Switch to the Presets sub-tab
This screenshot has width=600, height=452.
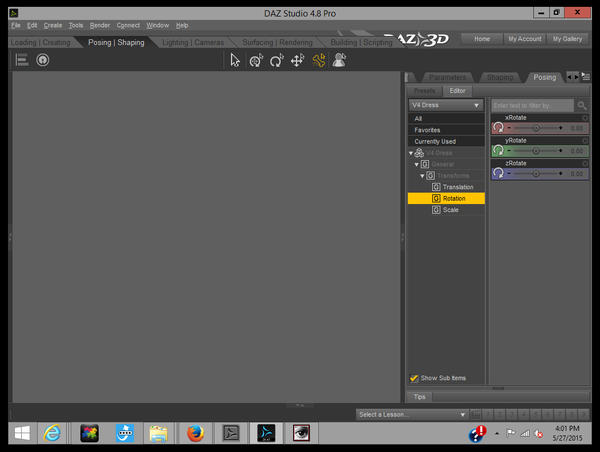[424, 91]
